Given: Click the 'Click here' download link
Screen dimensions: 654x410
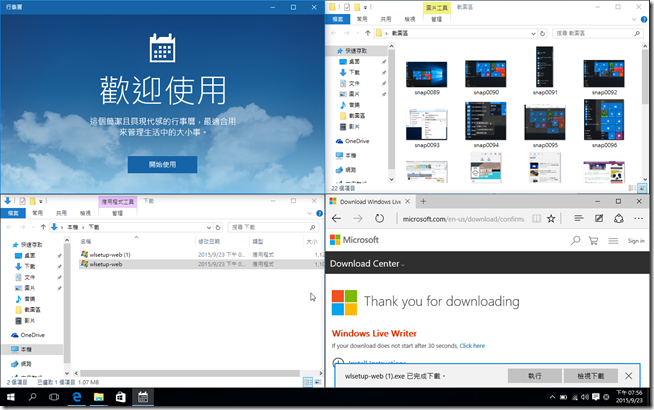Looking at the screenshot, I should (x=472, y=346).
